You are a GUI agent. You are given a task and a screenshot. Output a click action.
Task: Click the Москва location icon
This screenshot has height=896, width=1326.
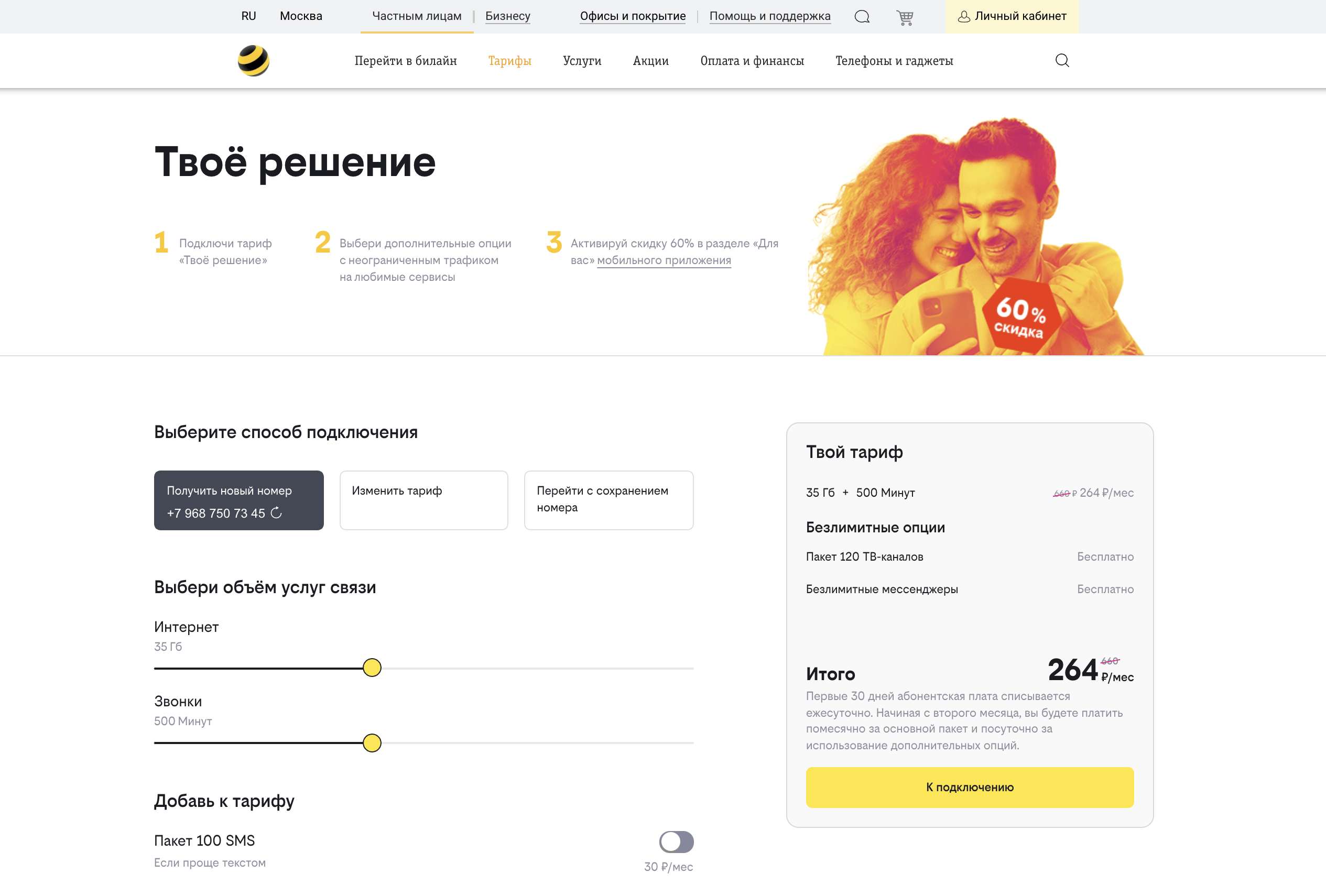click(299, 16)
